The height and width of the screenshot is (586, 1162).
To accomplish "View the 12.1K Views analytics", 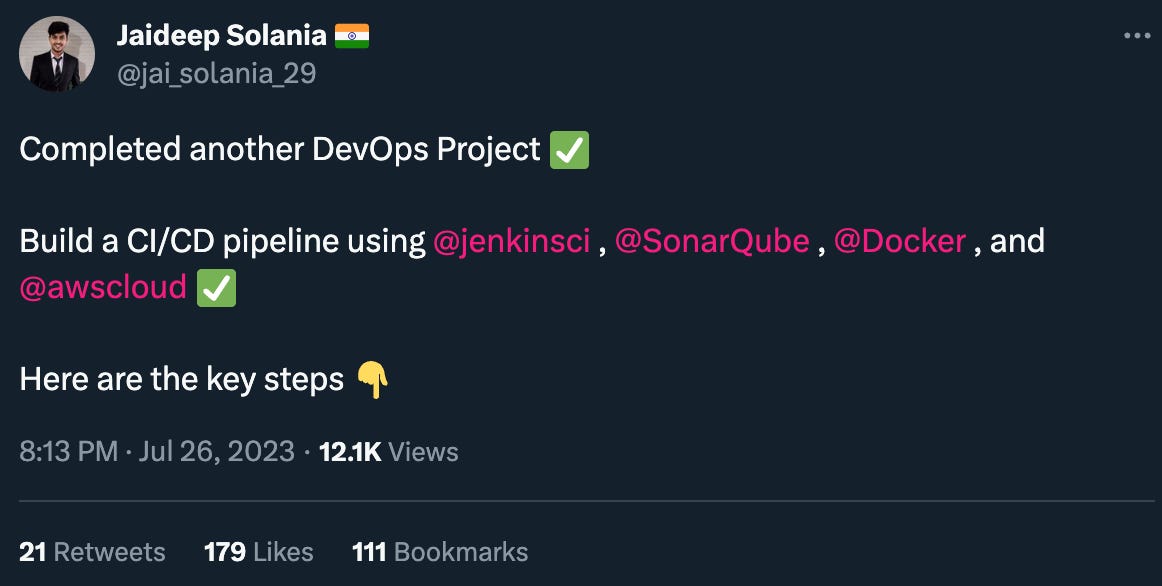I will pyautogui.click(x=388, y=452).
